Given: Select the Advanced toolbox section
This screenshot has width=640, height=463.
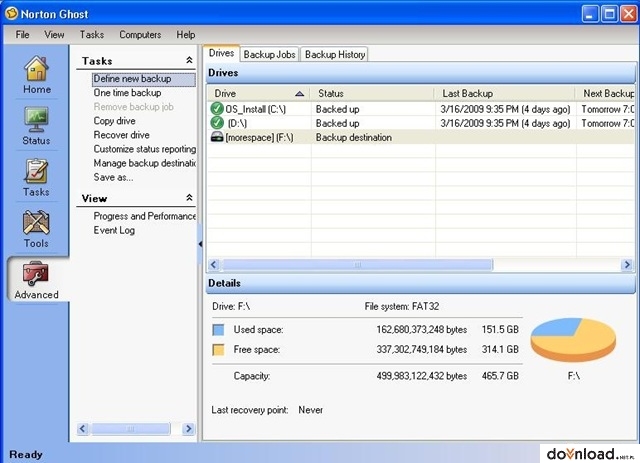Looking at the screenshot, I should click(36, 280).
